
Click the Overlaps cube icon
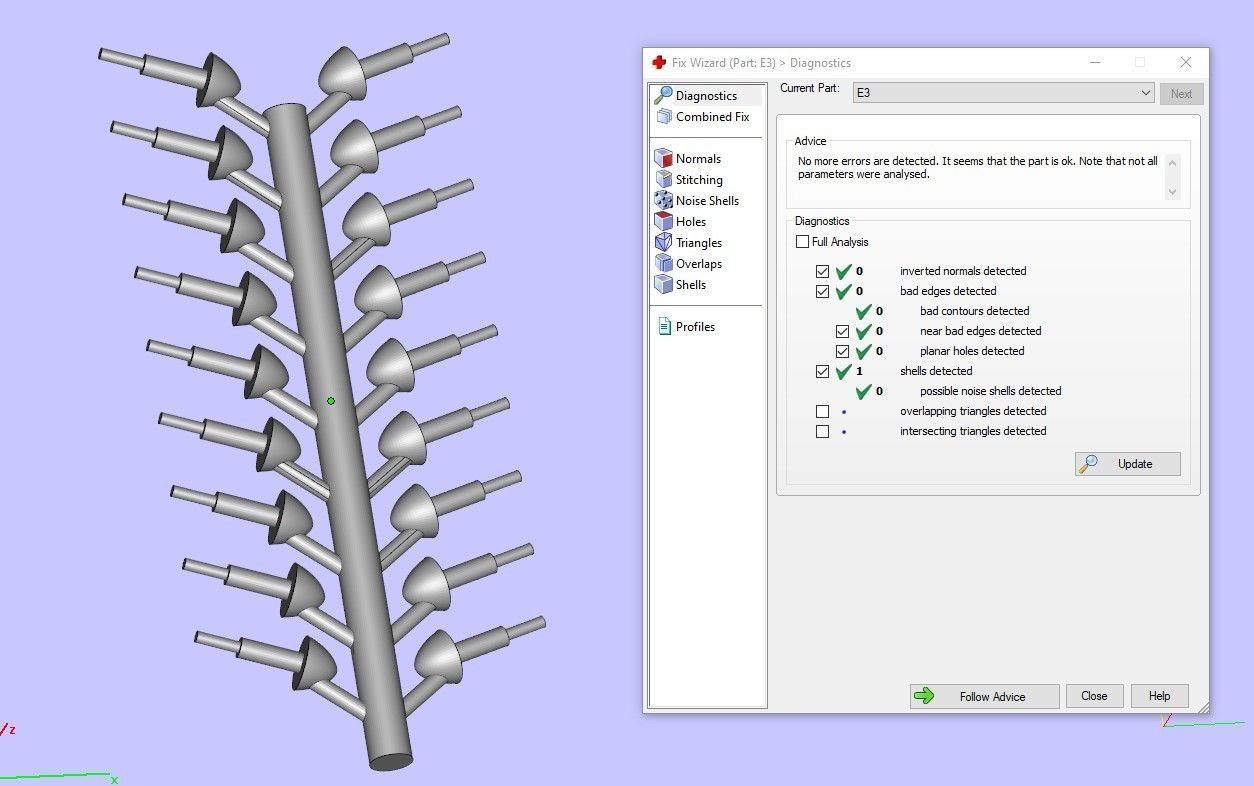[663, 263]
